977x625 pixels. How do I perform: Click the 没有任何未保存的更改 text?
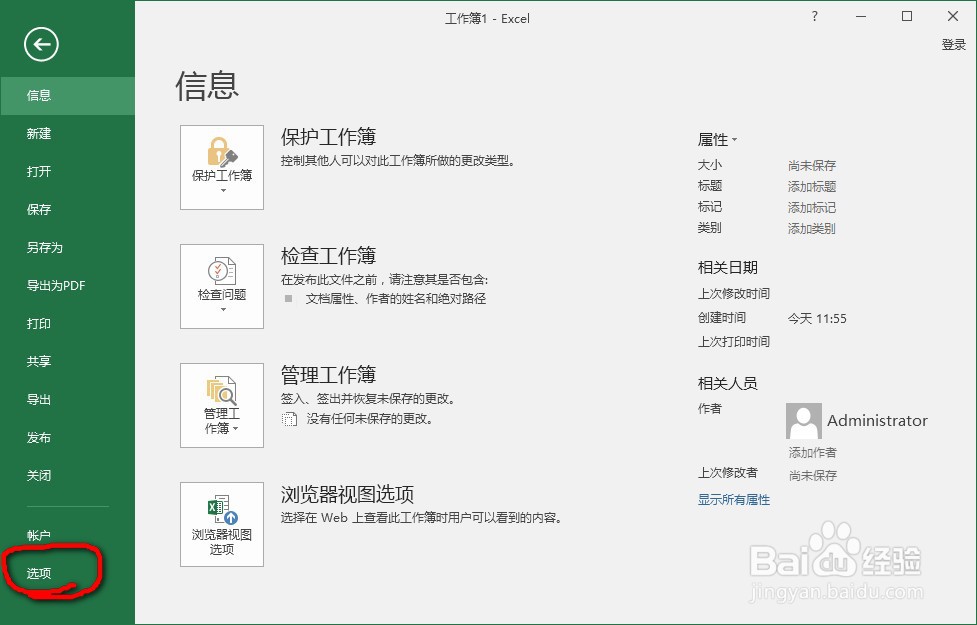tap(369, 419)
